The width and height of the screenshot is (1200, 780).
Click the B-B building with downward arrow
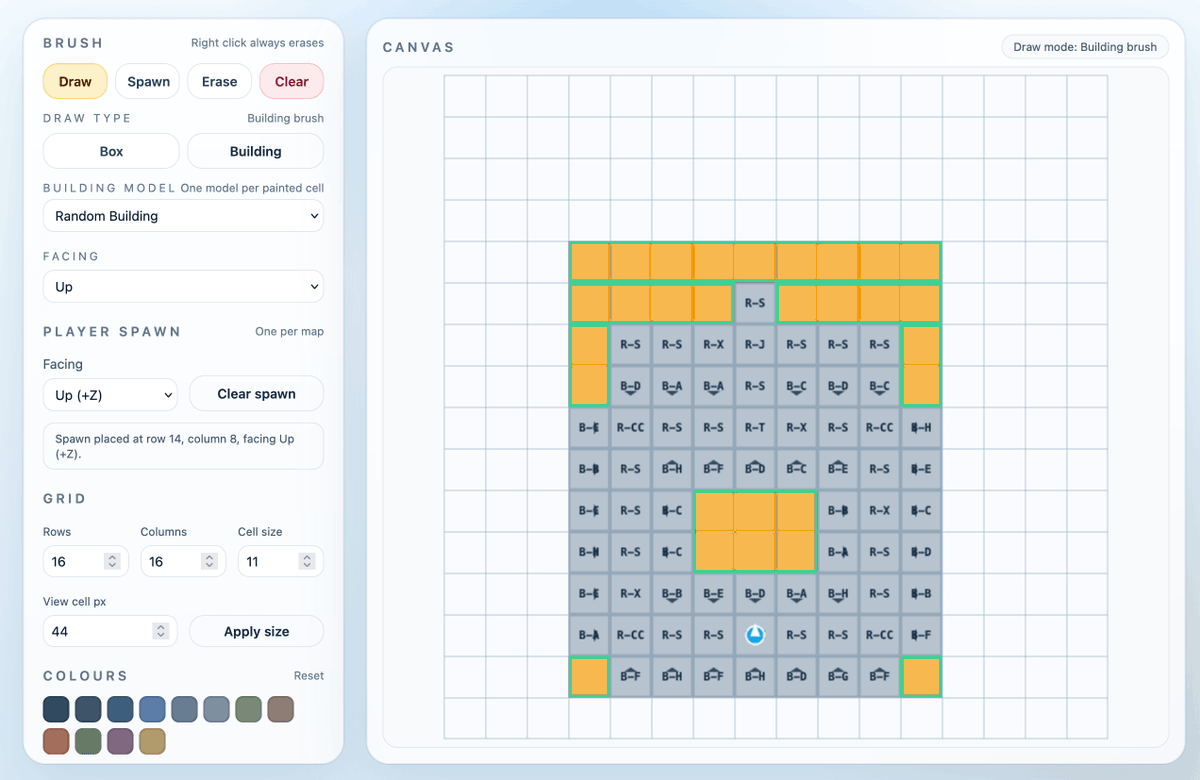673,594
